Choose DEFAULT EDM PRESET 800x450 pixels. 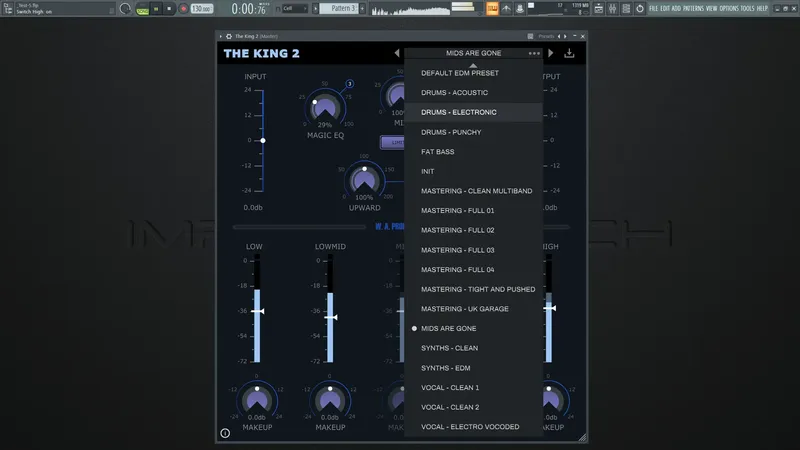pos(473,73)
